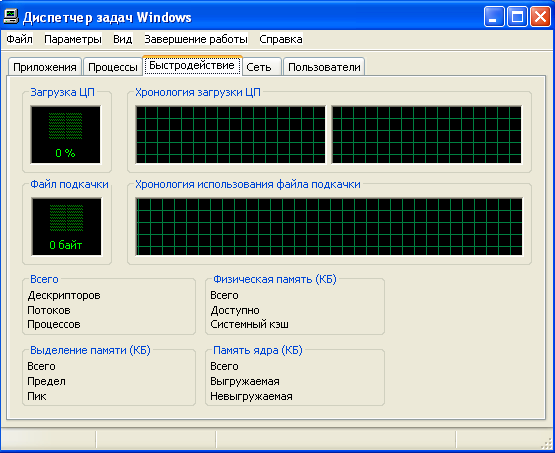
Task: Select the Быстродействие tab
Action: (192, 65)
